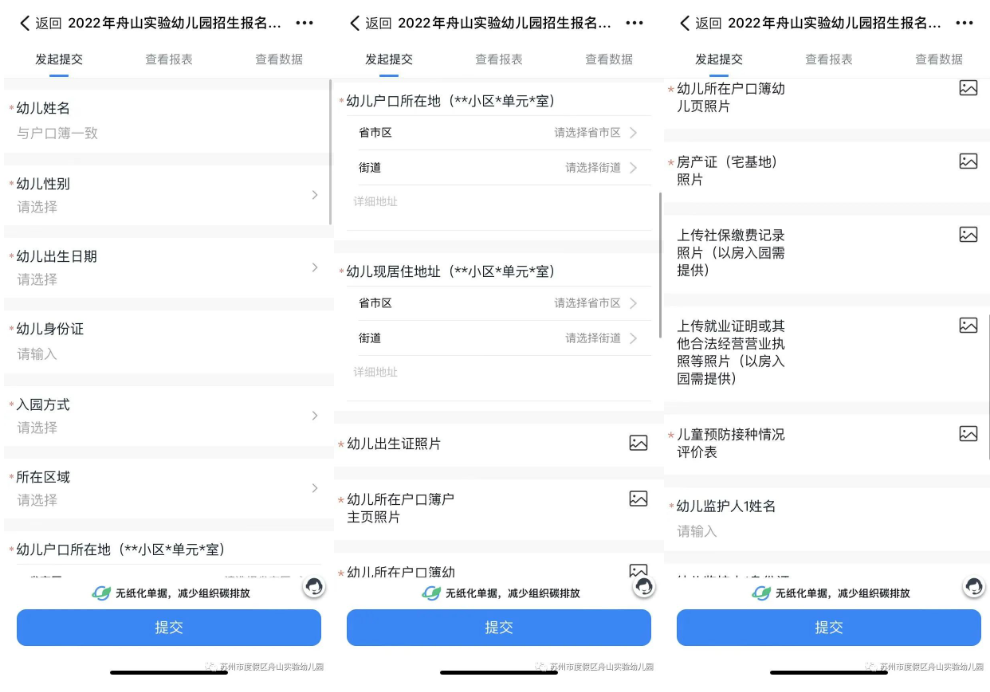Screen dimensions: 990x692
Task: Expand the 幼儿出生日期 date picker
Action: 314,268
